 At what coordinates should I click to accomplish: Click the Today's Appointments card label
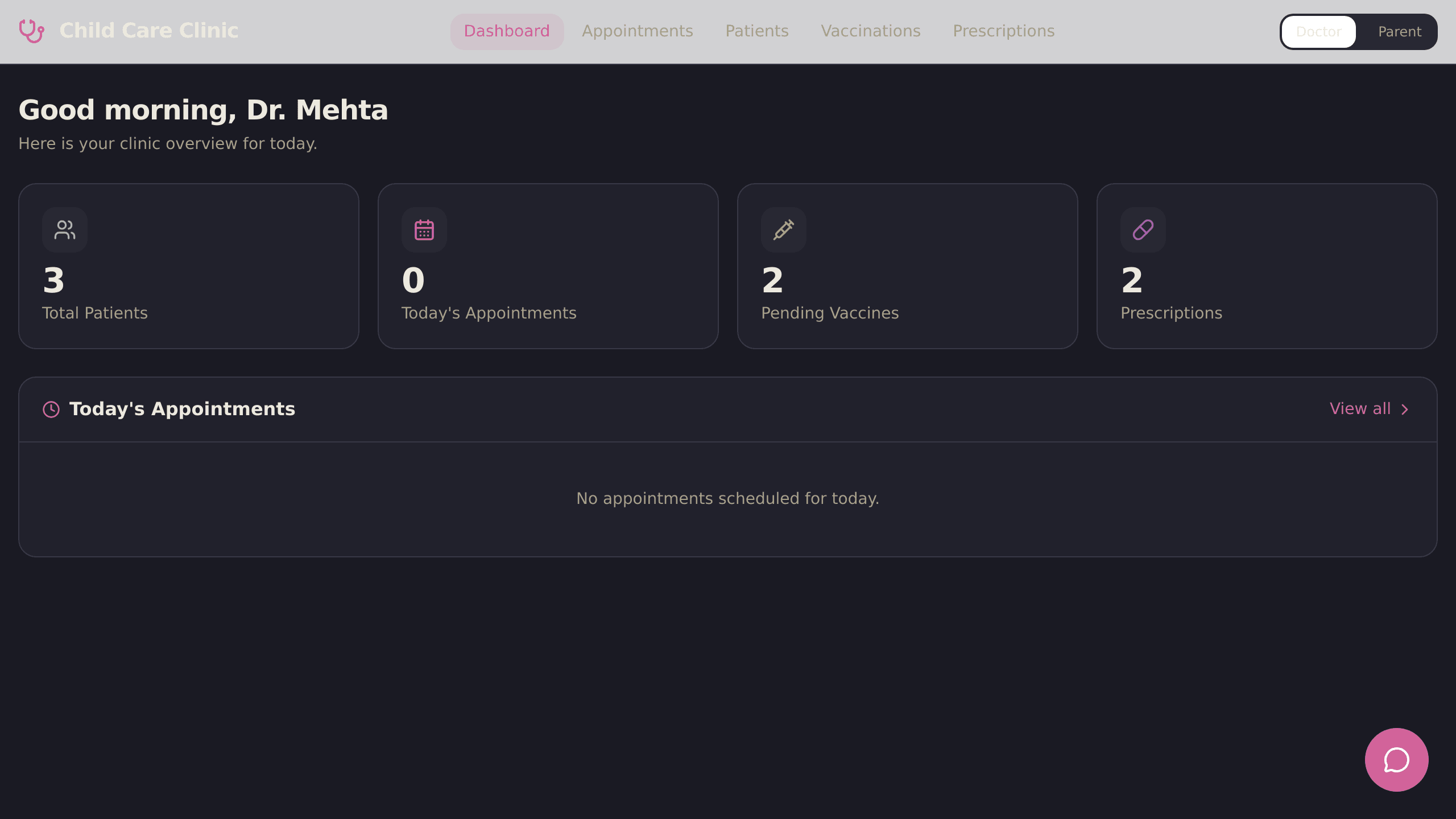(489, 313)
